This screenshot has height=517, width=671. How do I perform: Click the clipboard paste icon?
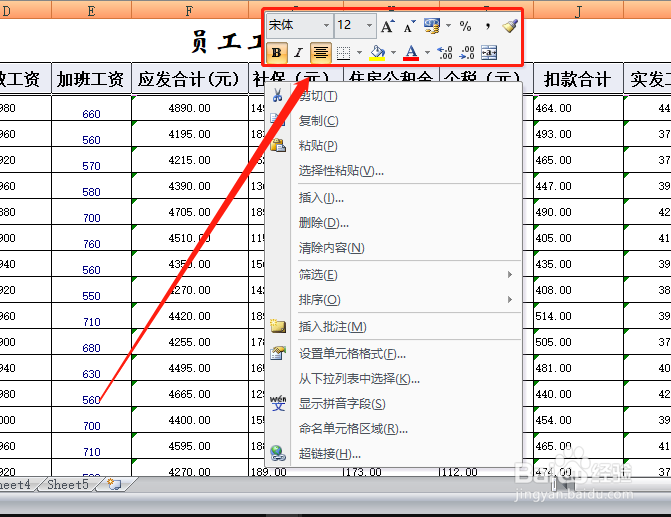[x=278, y=146]
